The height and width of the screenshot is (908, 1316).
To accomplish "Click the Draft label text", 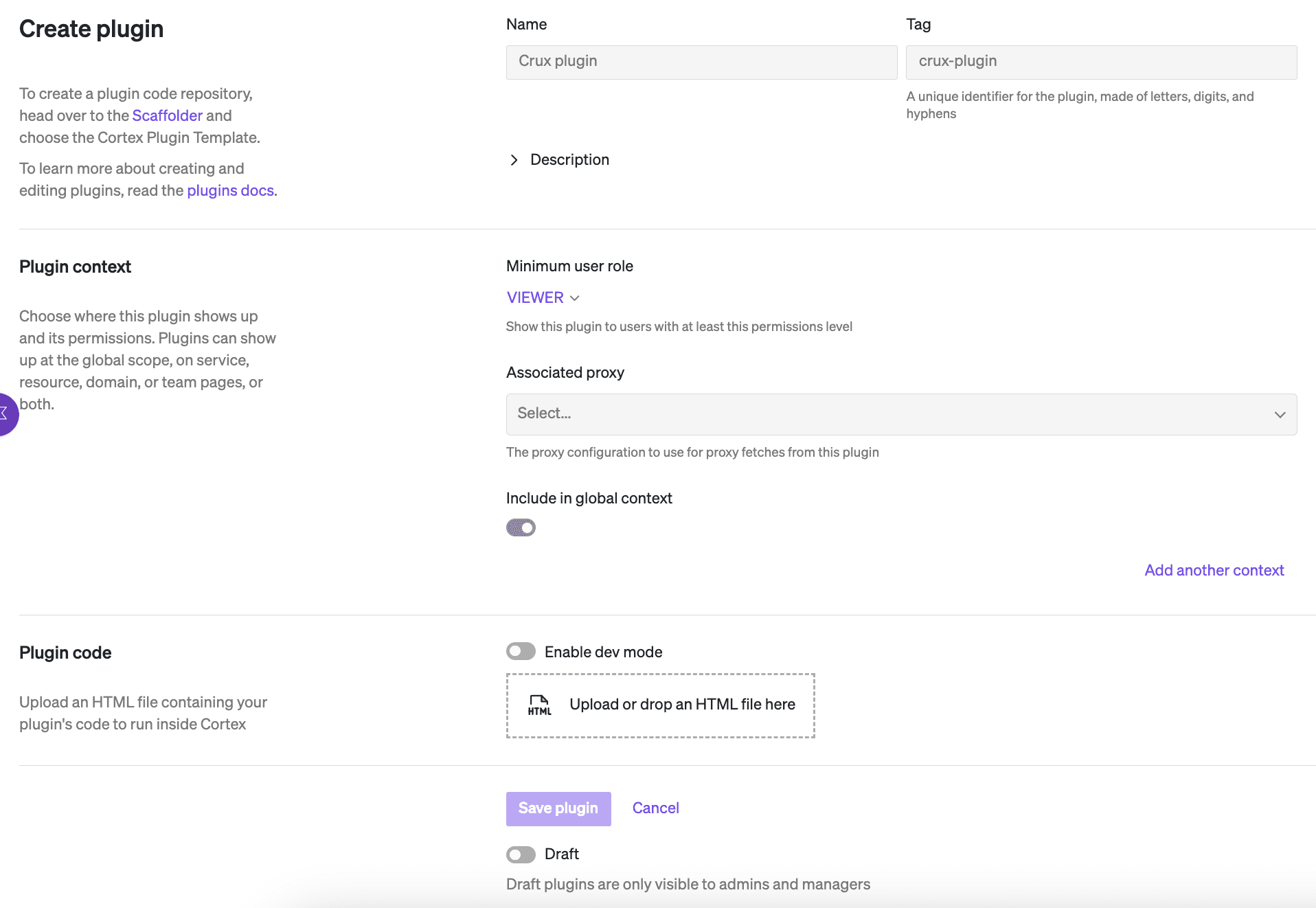I will point(561,854).
